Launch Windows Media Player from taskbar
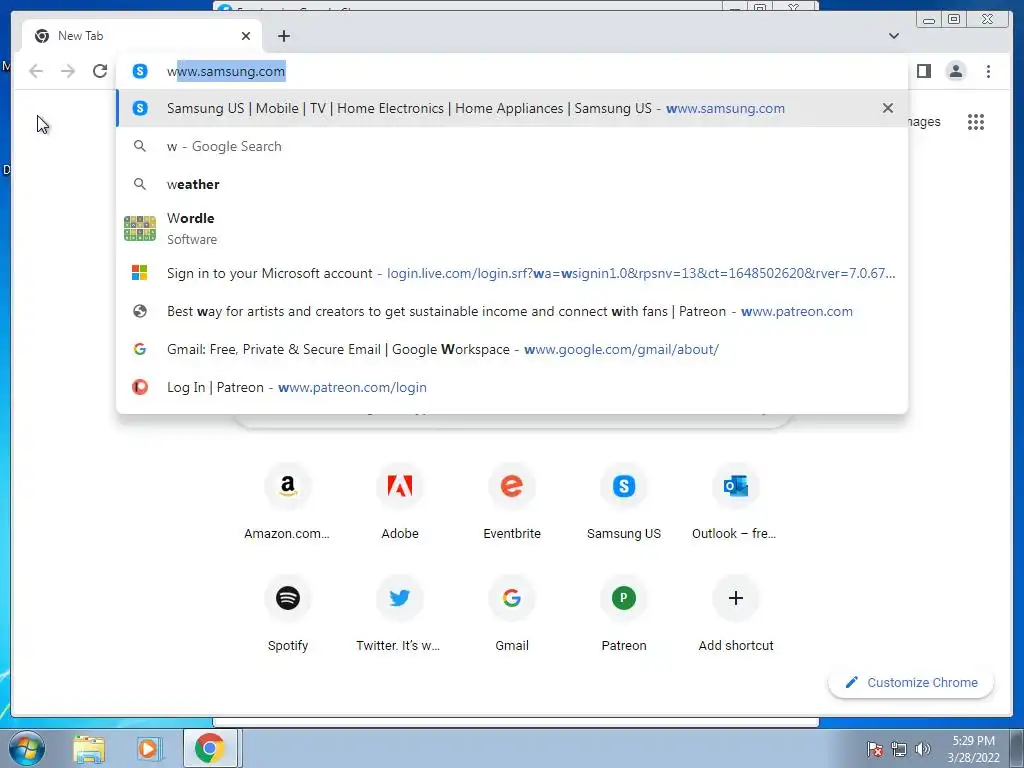Image resolution: width=1024 pixels, height=768 pixels. pos(149,749)
